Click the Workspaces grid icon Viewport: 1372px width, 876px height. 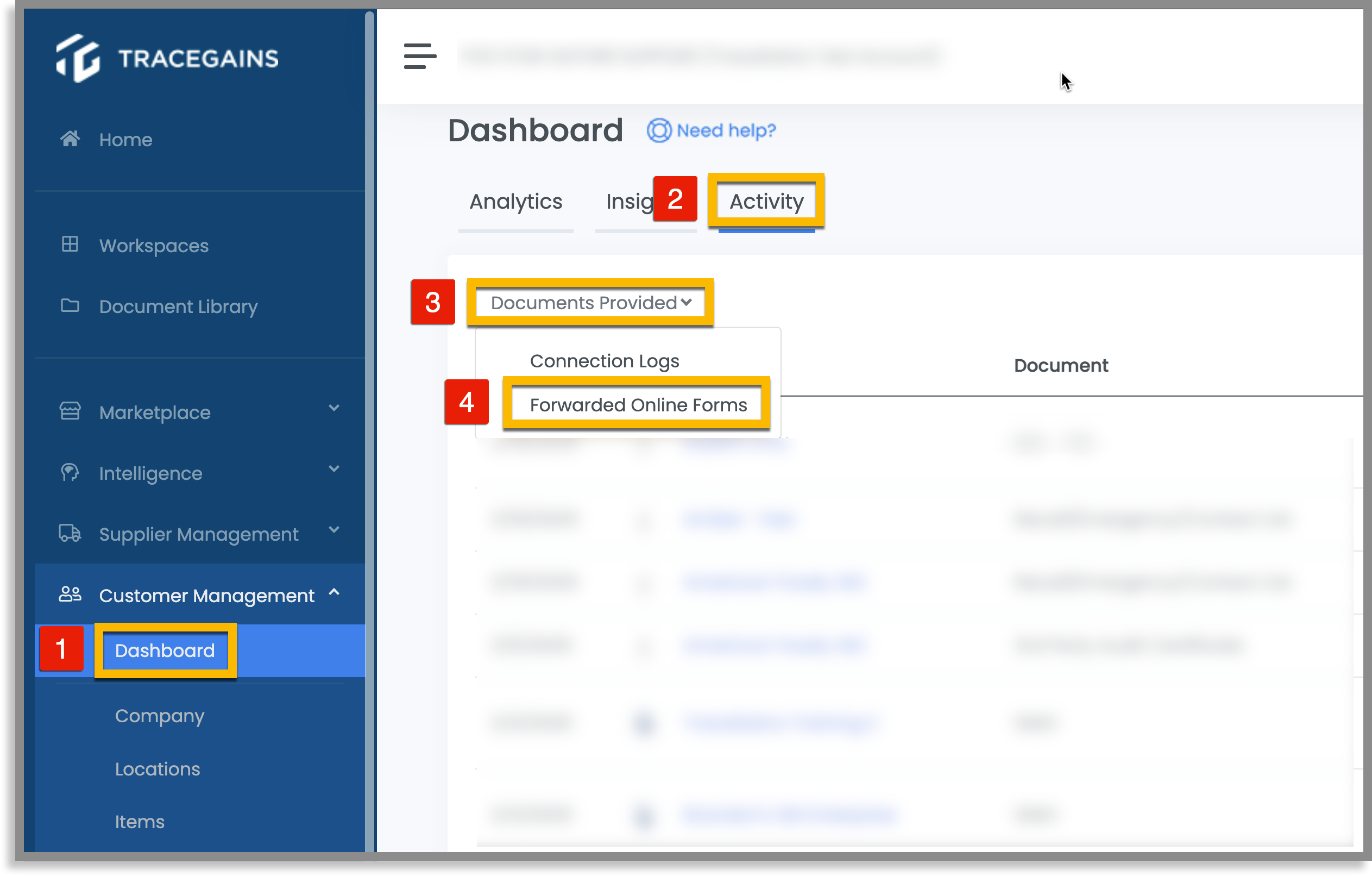click(70, 244)
